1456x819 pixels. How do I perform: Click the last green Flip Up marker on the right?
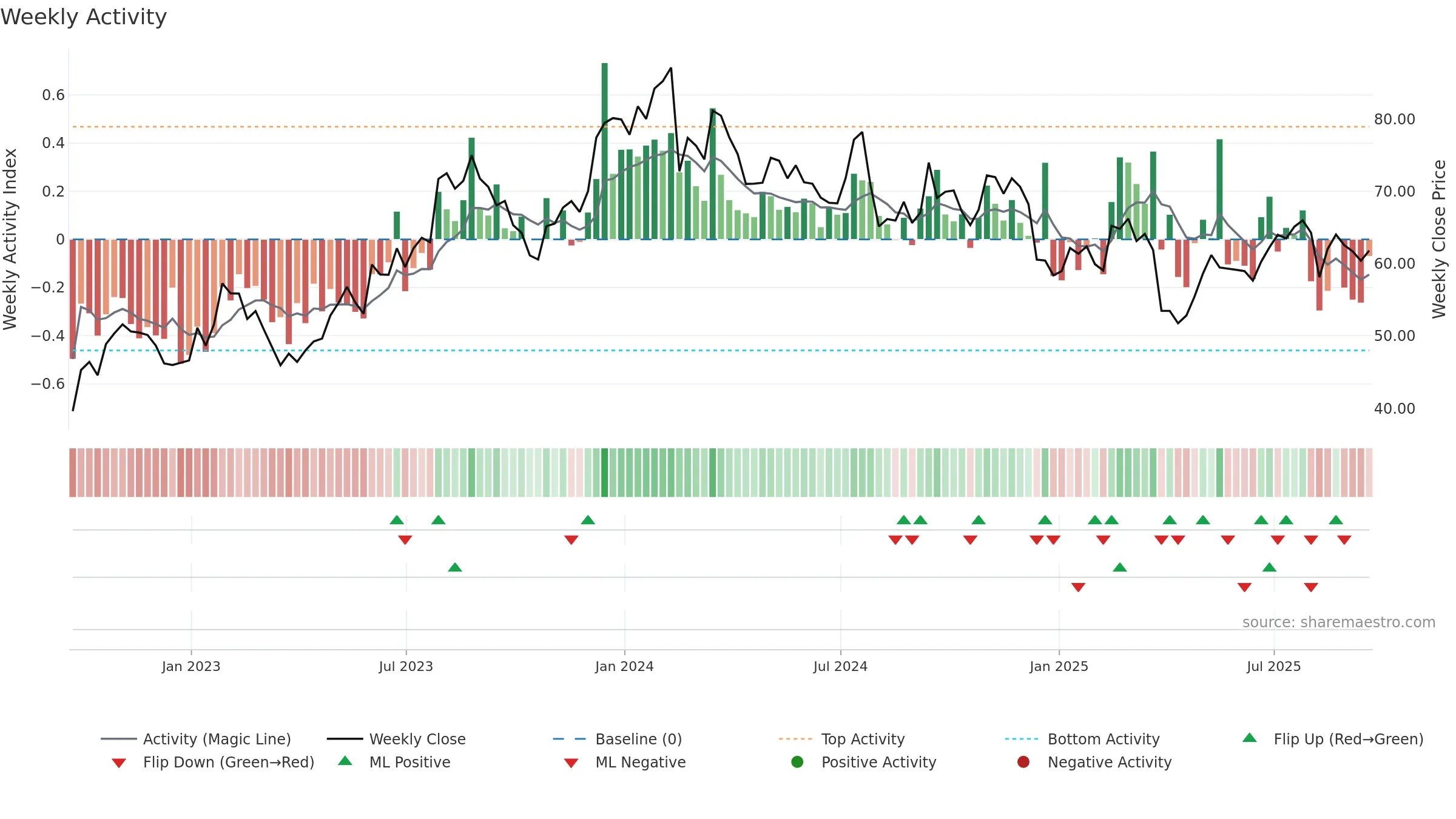[1336, 520]
